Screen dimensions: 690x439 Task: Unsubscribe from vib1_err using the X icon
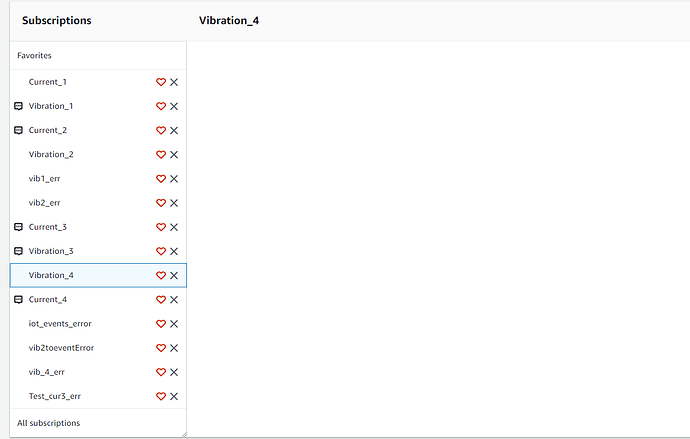pyautogui.click(x=174, y=179)
